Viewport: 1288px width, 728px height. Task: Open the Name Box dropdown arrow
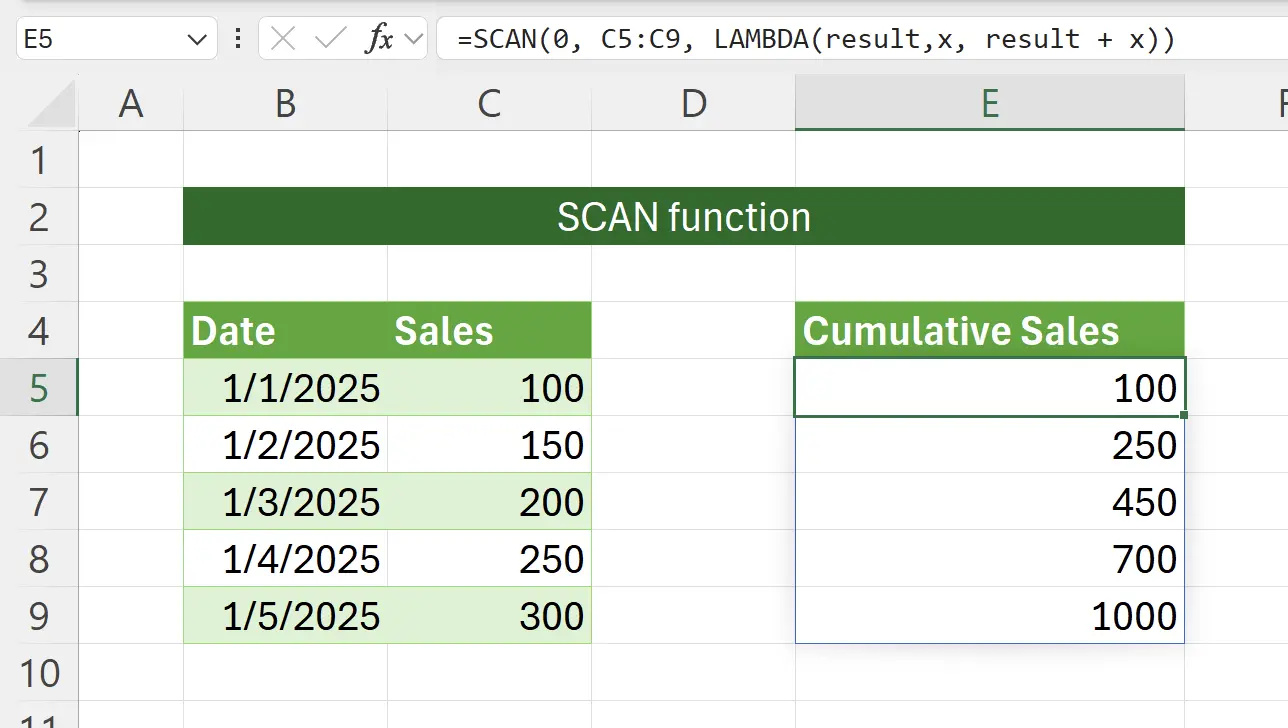point(196,39)
